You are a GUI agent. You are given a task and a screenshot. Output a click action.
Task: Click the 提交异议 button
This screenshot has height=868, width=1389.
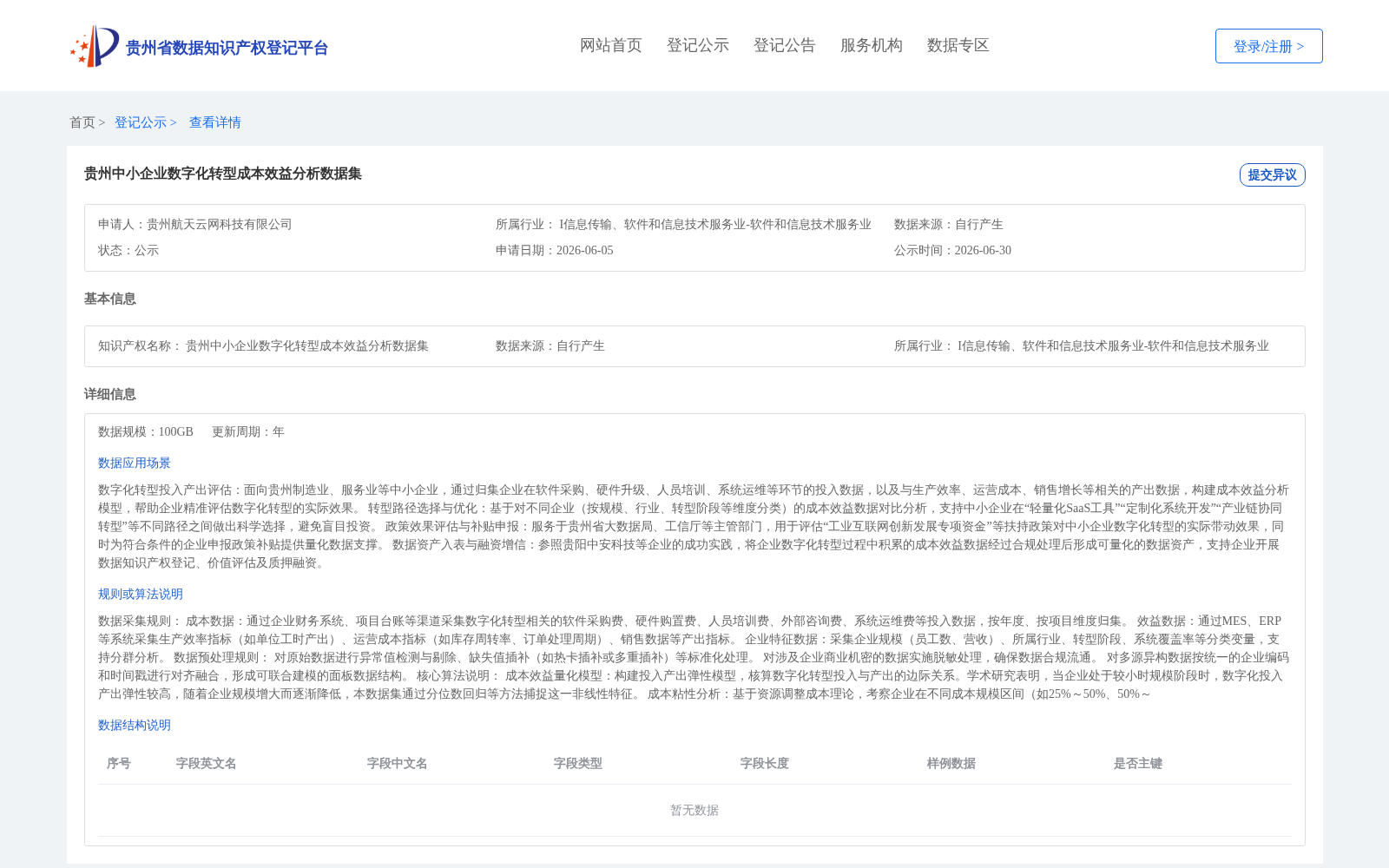coord(1273,174)
